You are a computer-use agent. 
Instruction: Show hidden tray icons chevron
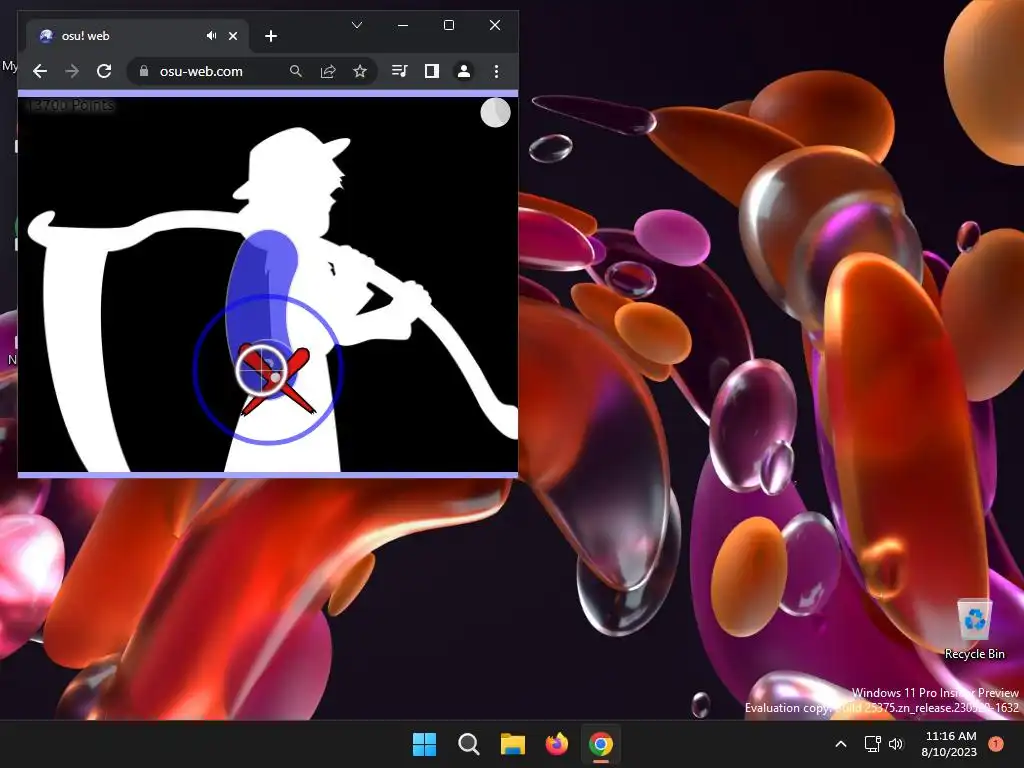tap(841, 744)
